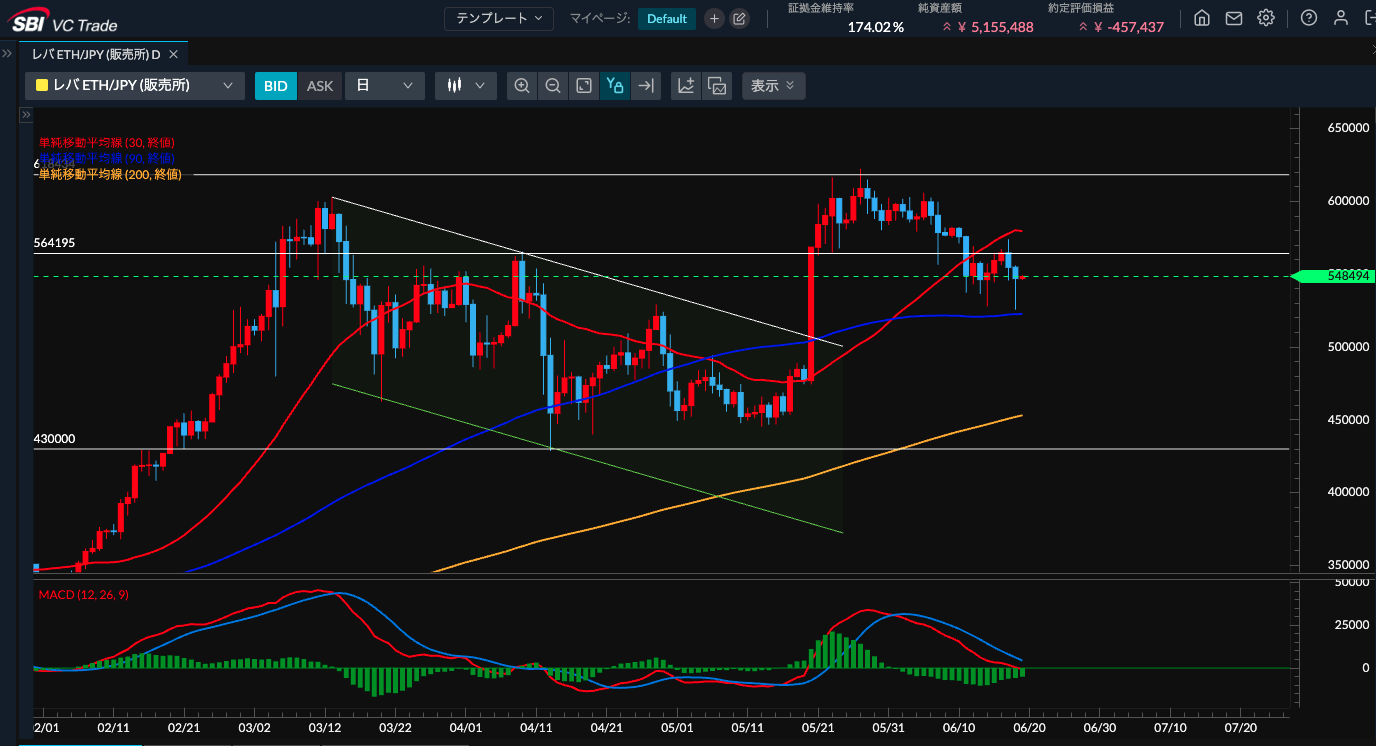Edit the current My Page layout
The width and height of the screenshot is (1376, 746).
coord(739,18)
